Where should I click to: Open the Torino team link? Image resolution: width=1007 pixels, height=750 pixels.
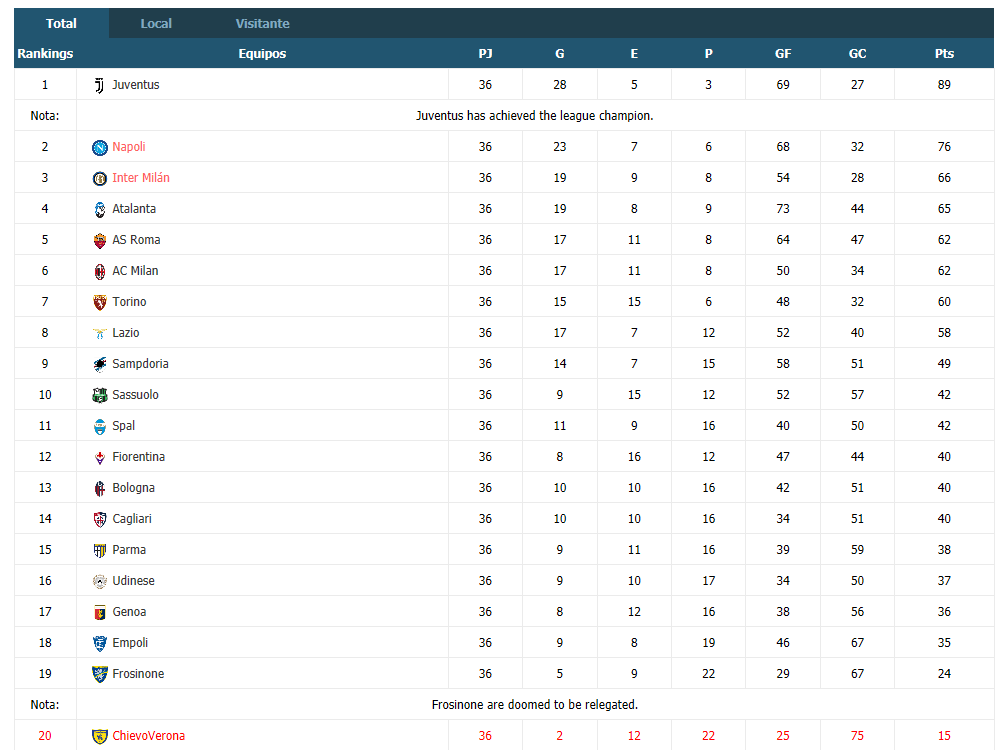(x=129, y=302)
